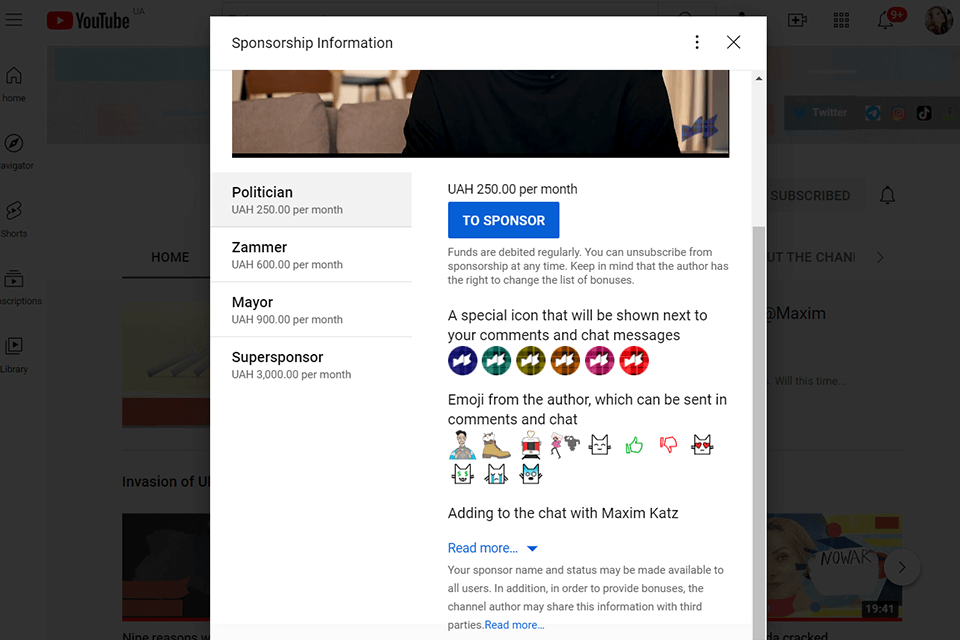The image size is (960, 640).
Task: Click the crying cat emoji
Action: [497, 474]
